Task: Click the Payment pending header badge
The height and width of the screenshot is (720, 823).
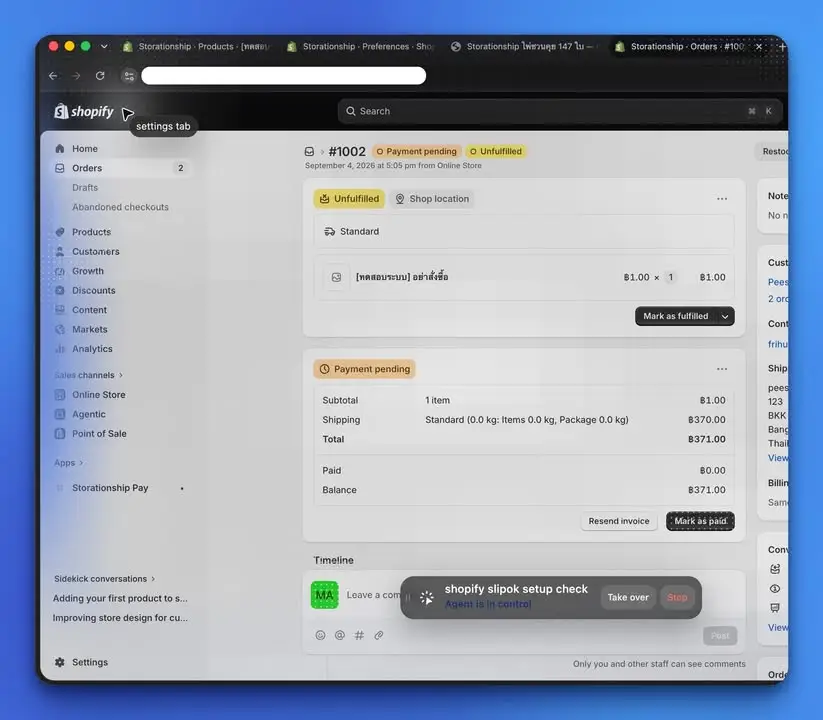Action: click(417, 151)
